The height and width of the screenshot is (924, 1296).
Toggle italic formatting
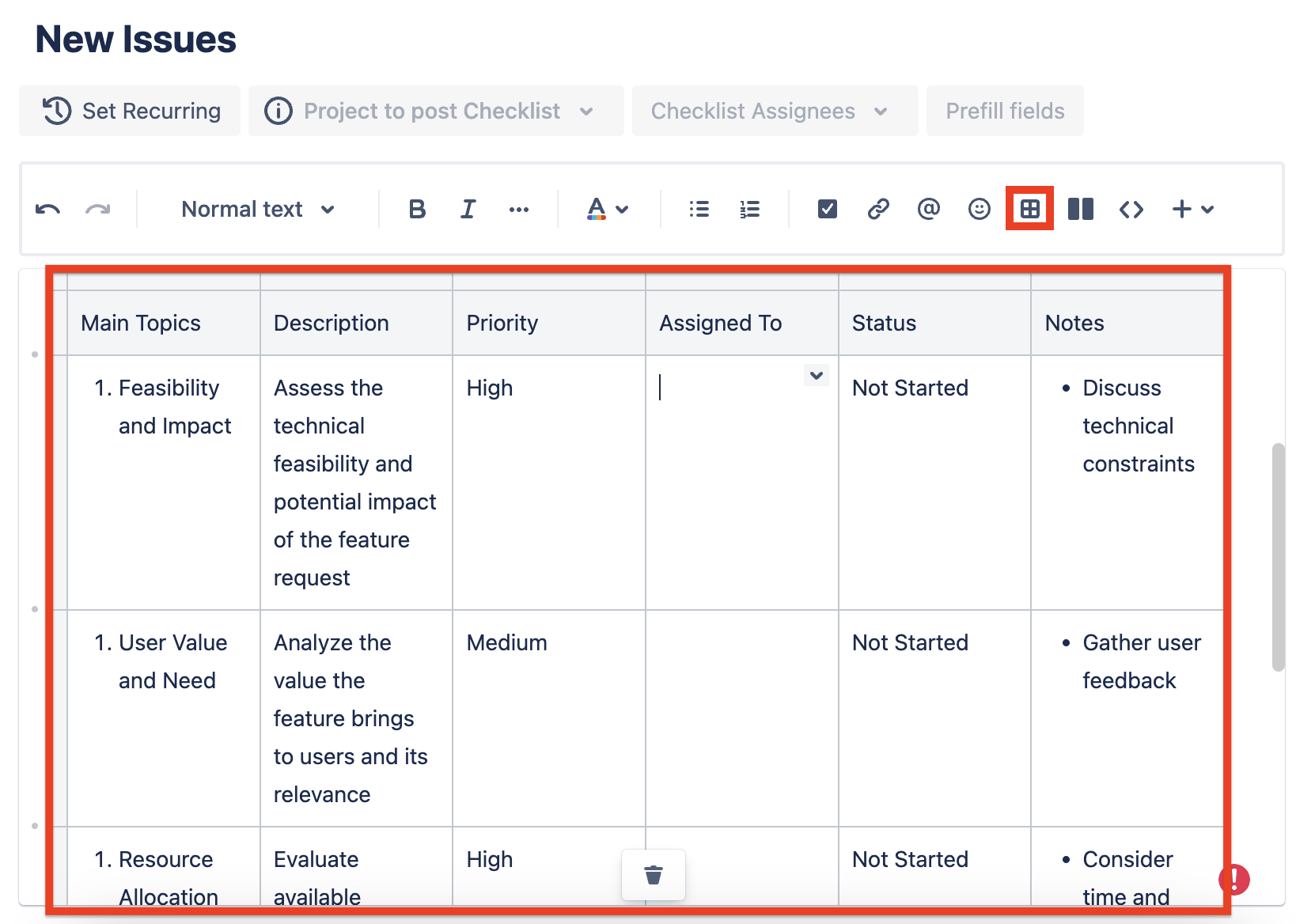tap(468, 210)
